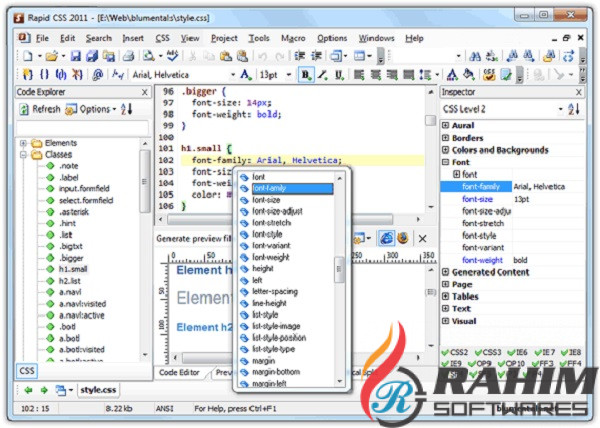Click Internet Explorer preview icon
Viewport: 600px width, 428px height.
[x=386, y=238]
